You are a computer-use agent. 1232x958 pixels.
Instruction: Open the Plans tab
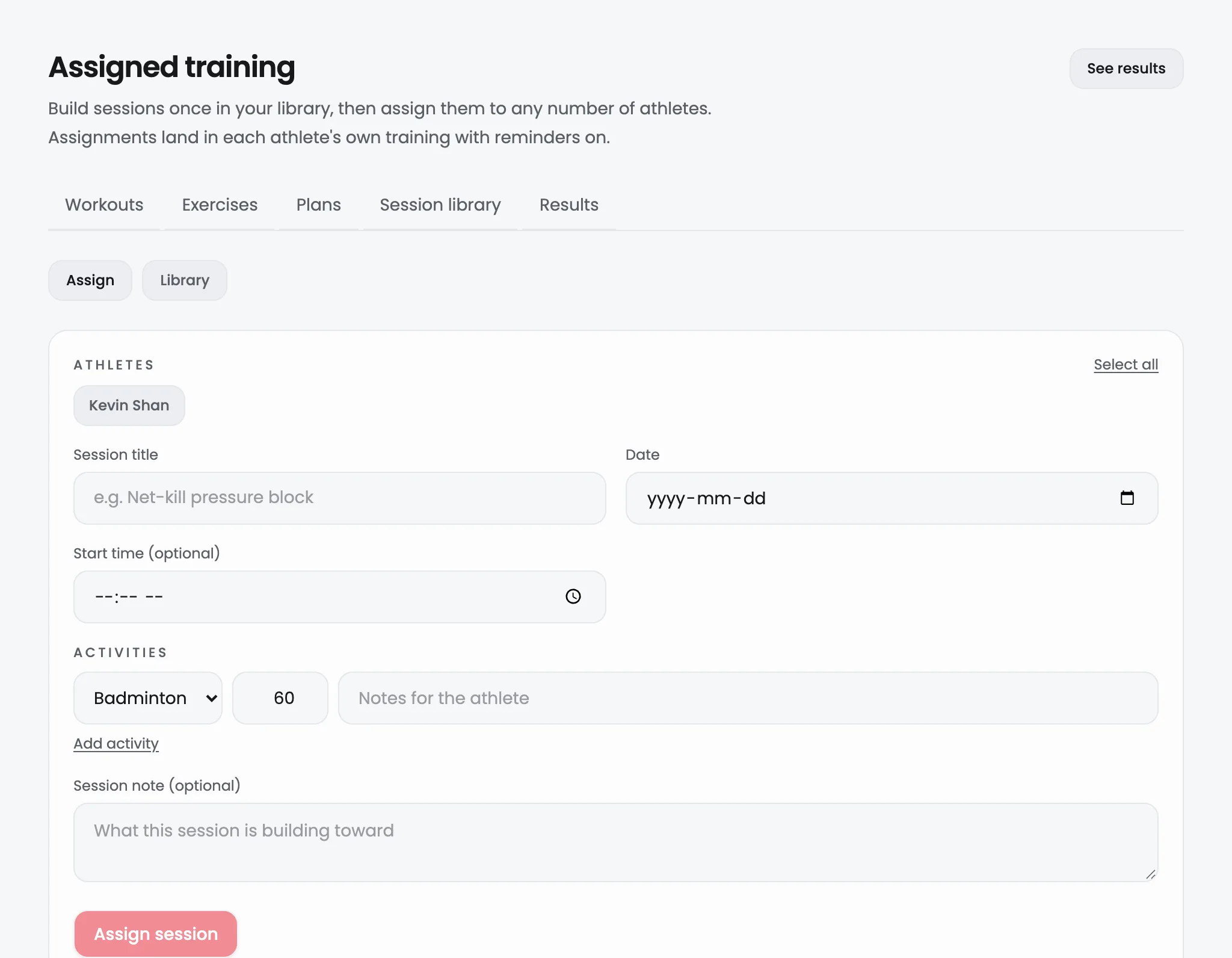pyautogui.click(x=319, y=205)
